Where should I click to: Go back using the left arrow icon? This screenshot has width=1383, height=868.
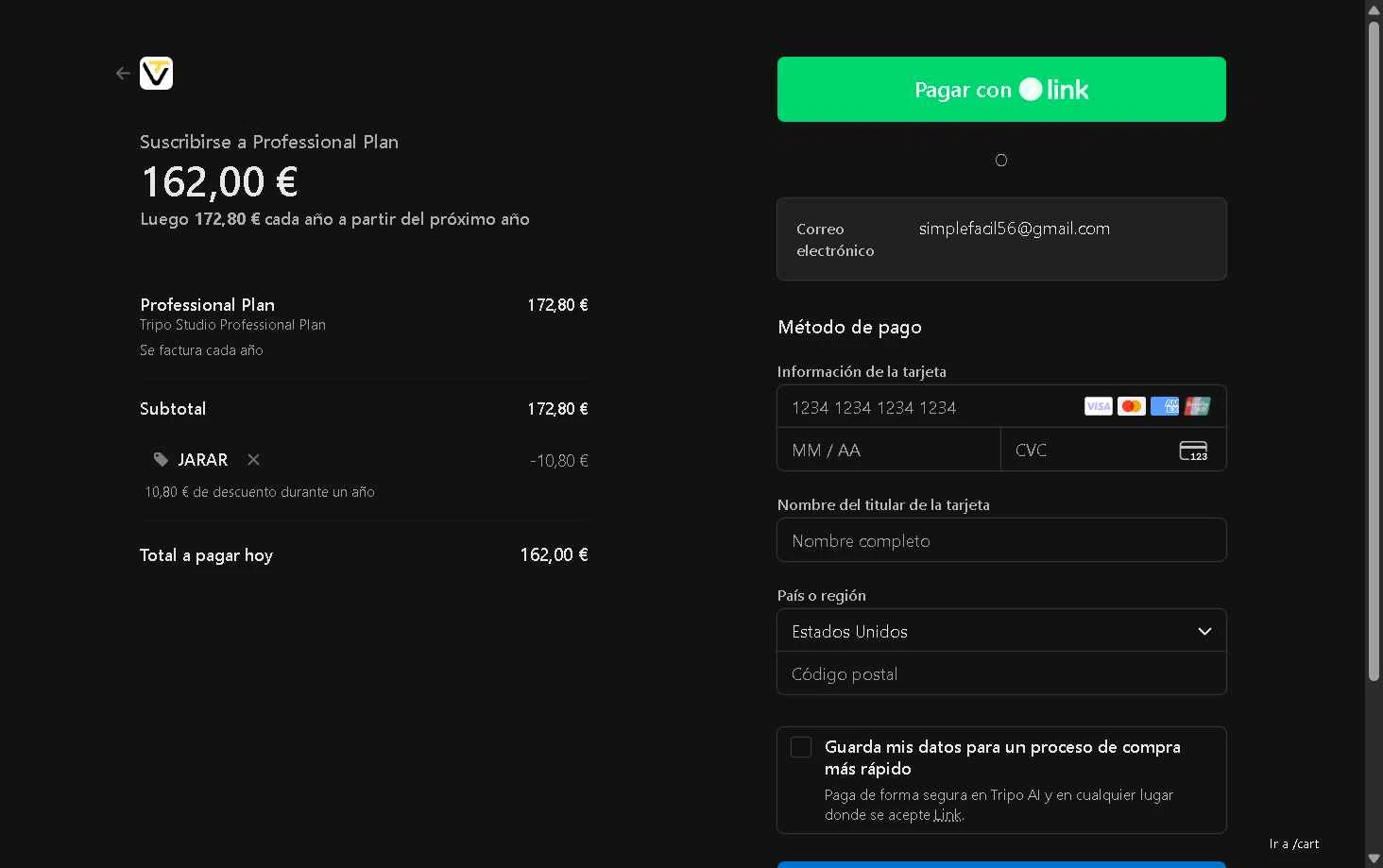(x=123, y=73)
